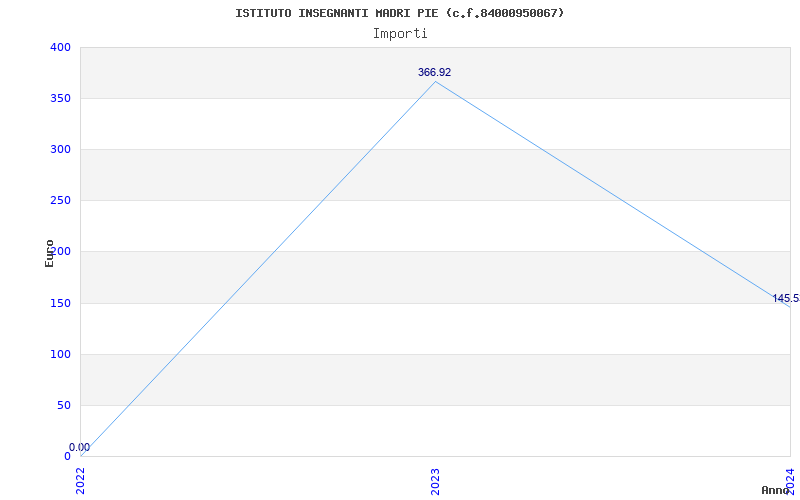This screenshot has height=500, width=800.
Task: Click the 2022 x-axis label
Action: point(80,481)
